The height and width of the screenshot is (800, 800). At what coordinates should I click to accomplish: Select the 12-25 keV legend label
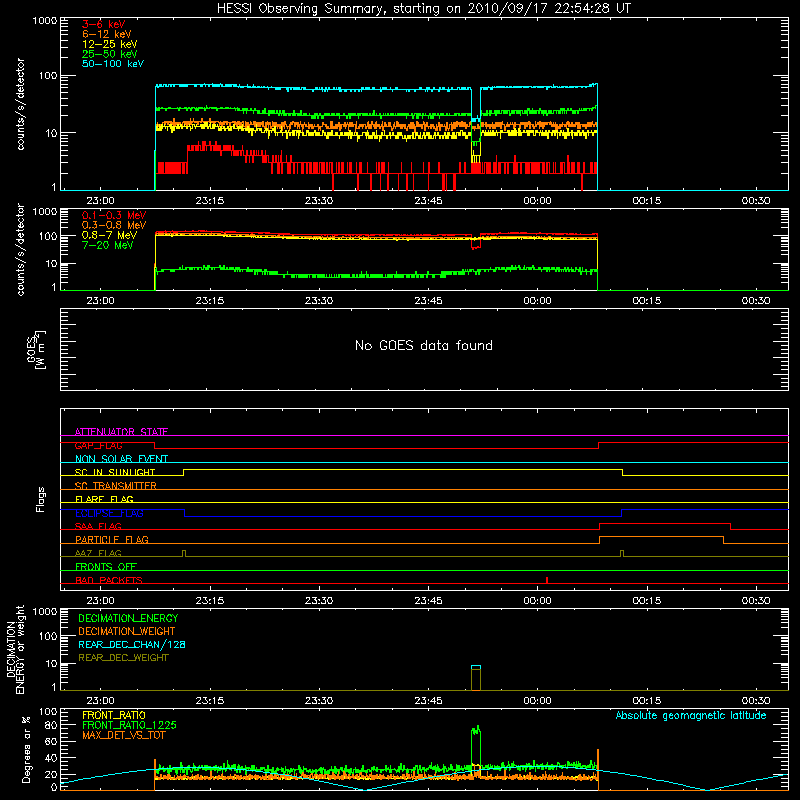pyautogui.click(x=110, y=44)
